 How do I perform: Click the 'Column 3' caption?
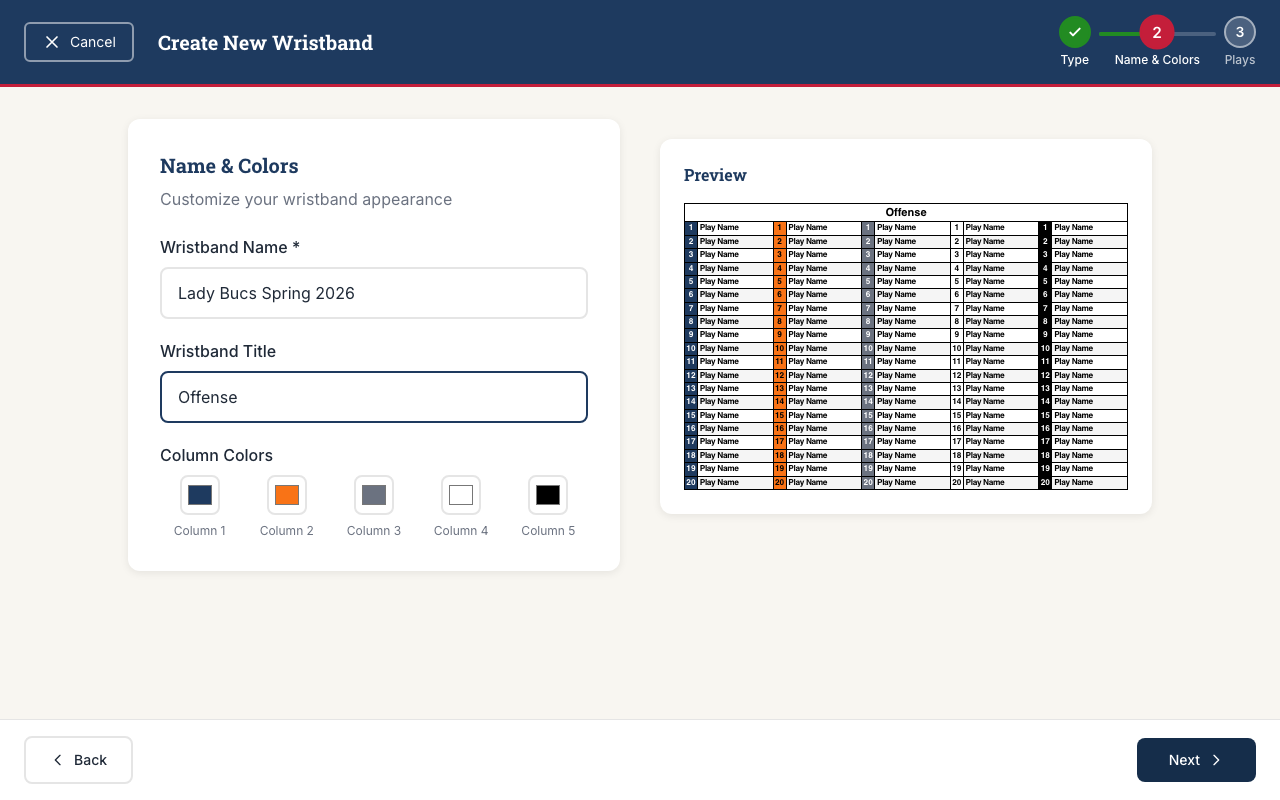374,531
